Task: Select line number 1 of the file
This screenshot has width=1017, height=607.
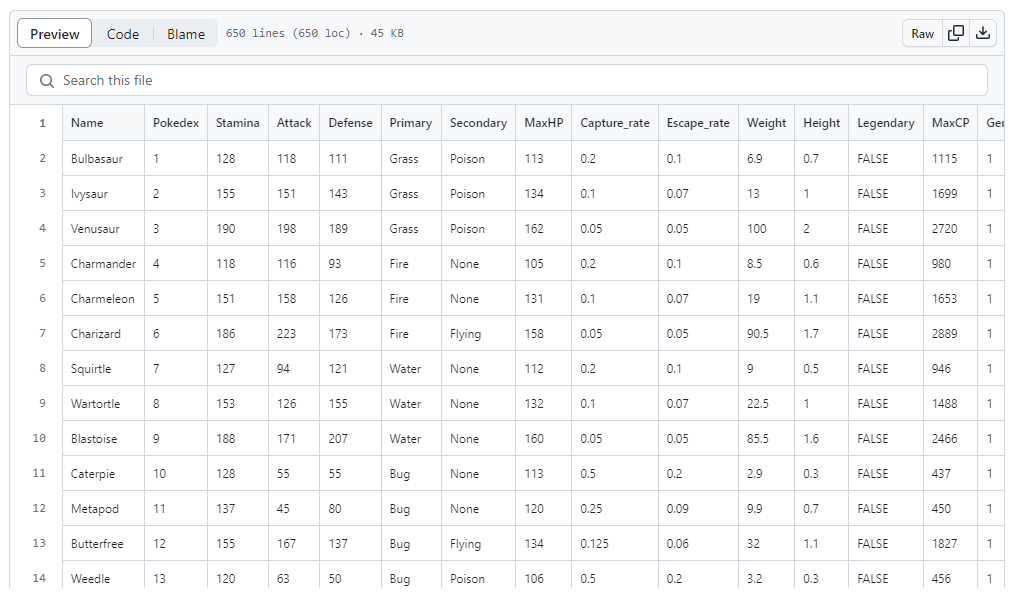Action: click(x=42, y=123)
